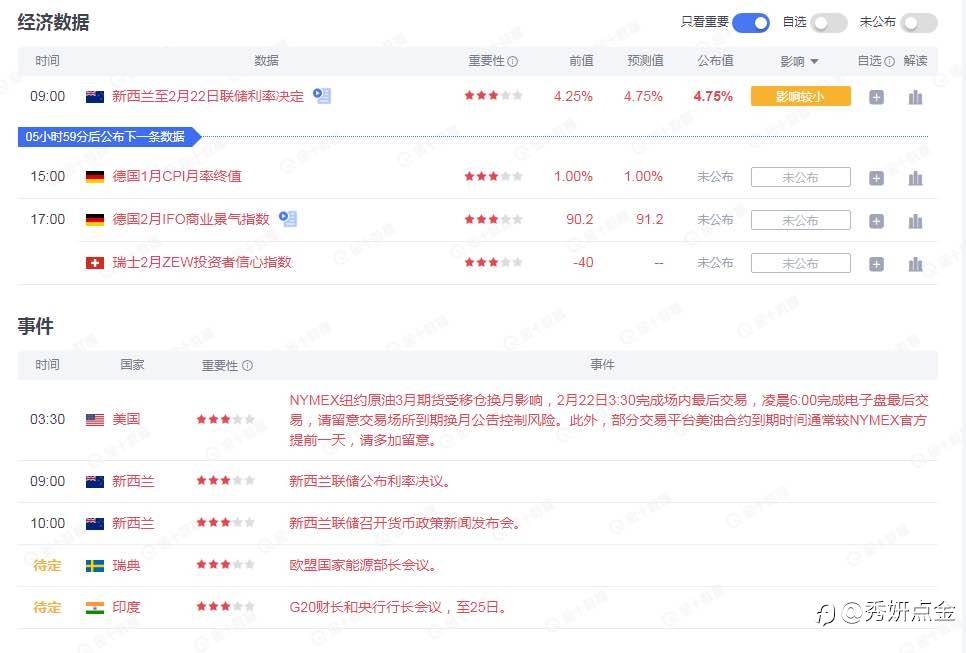This screenshot has width=966, height=653.
Task: Click importance stars of 德国1月CPI月率终值
Action: coord(493,176)
